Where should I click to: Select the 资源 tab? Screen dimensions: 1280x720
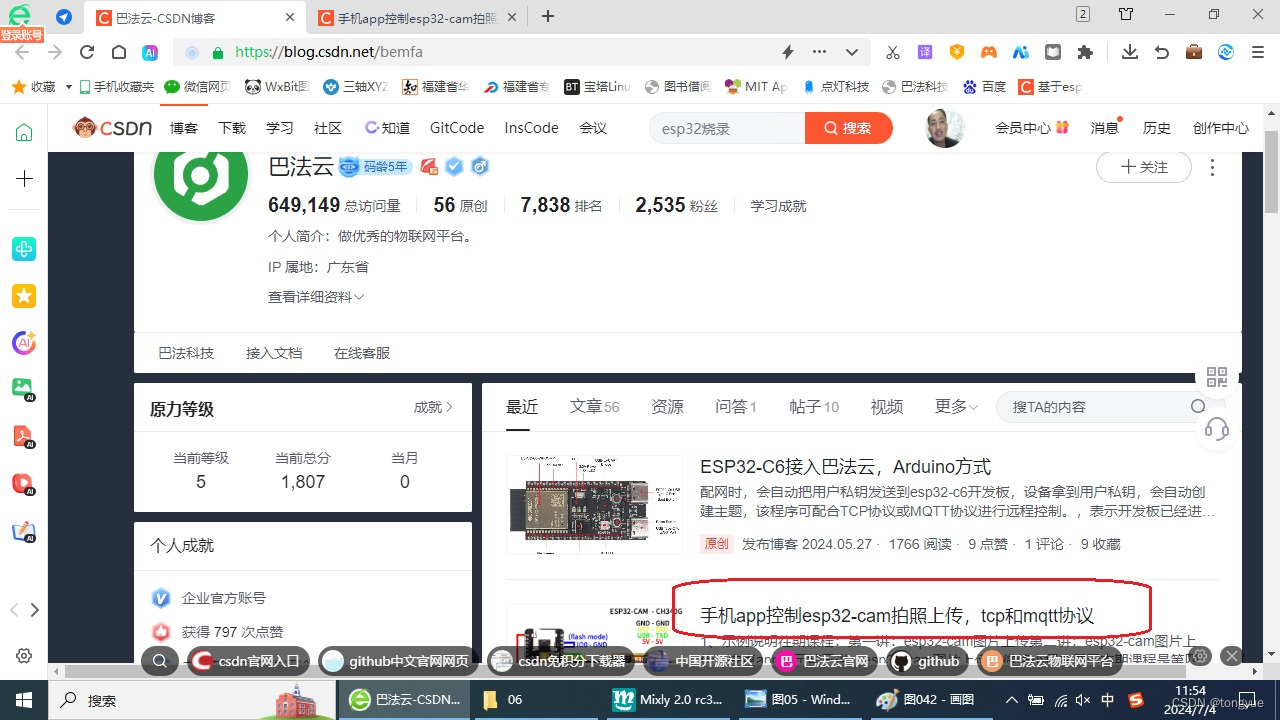667,406
